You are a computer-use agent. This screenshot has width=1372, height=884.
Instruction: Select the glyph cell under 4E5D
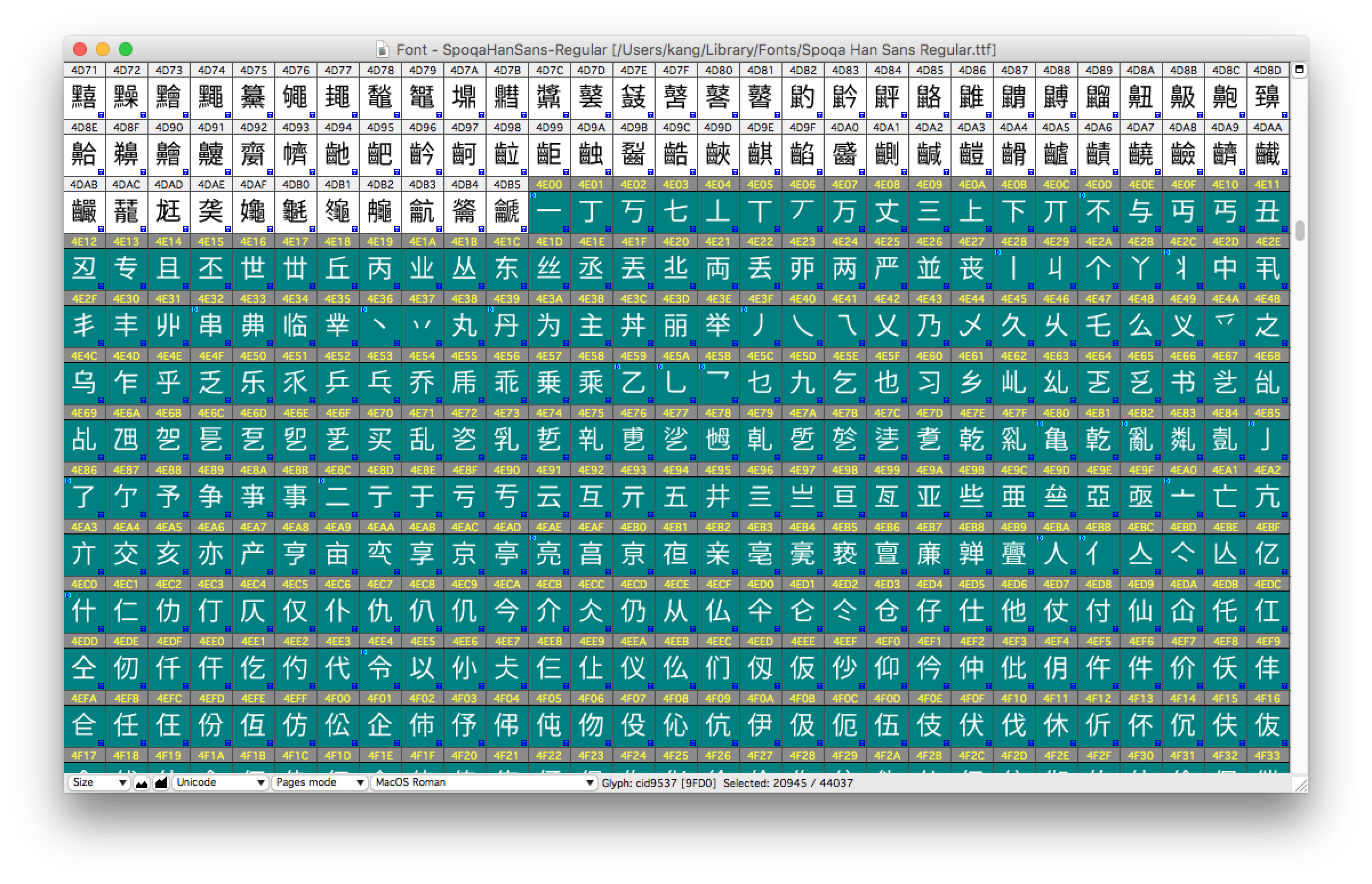click(802, 382)
